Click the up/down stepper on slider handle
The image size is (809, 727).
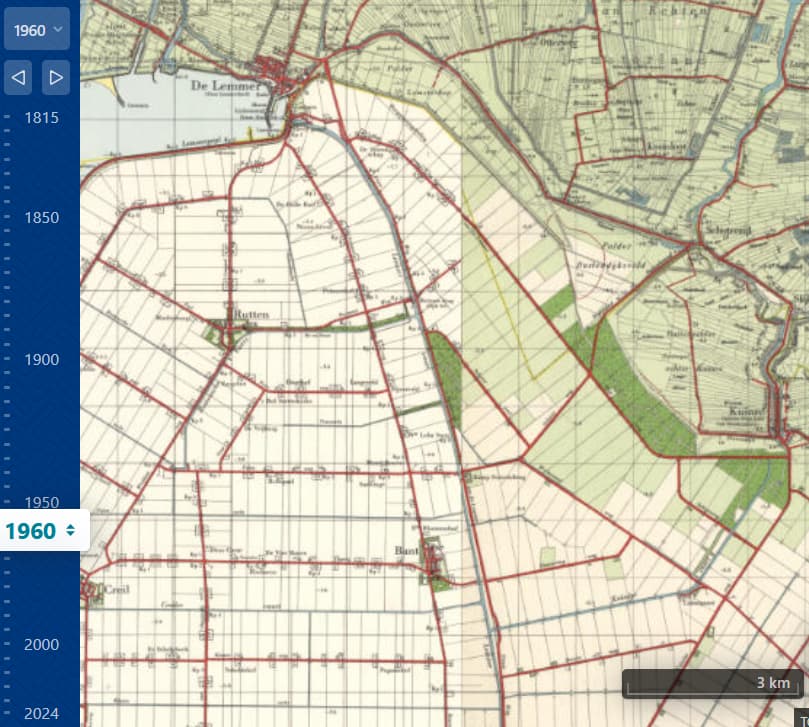tap(70, 531)
